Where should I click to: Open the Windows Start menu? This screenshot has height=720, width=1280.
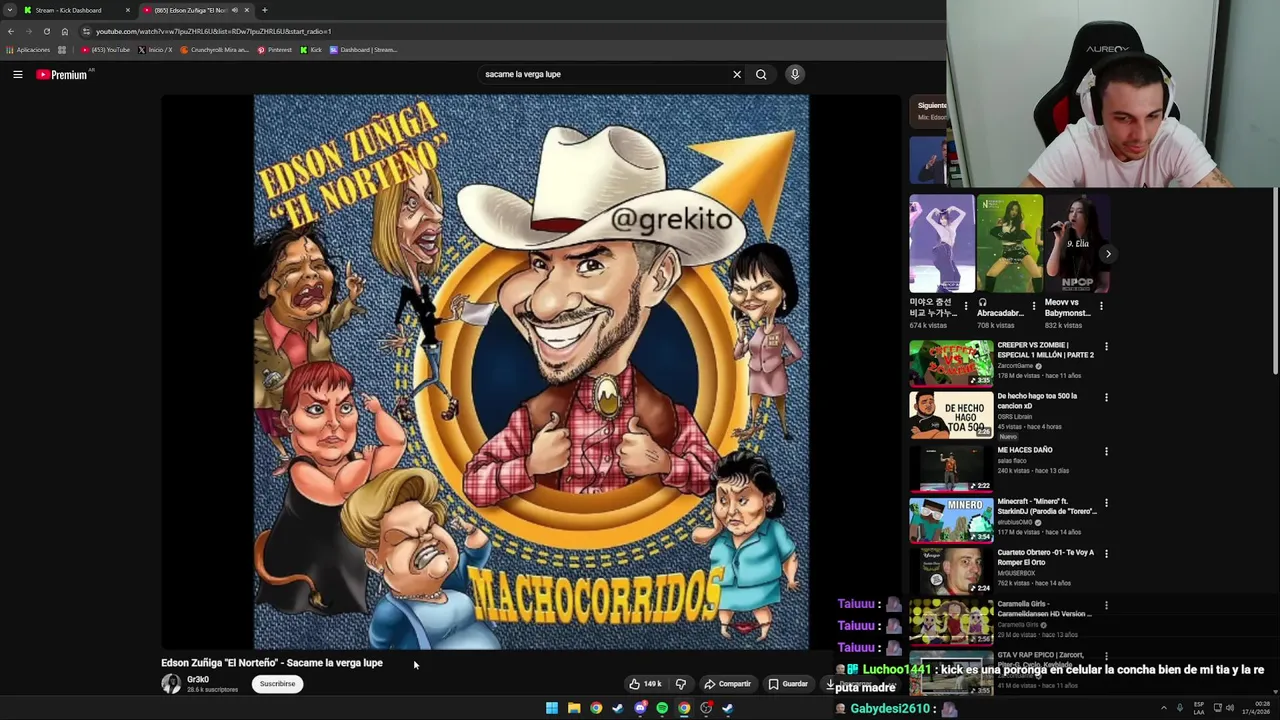coord(552,708)
